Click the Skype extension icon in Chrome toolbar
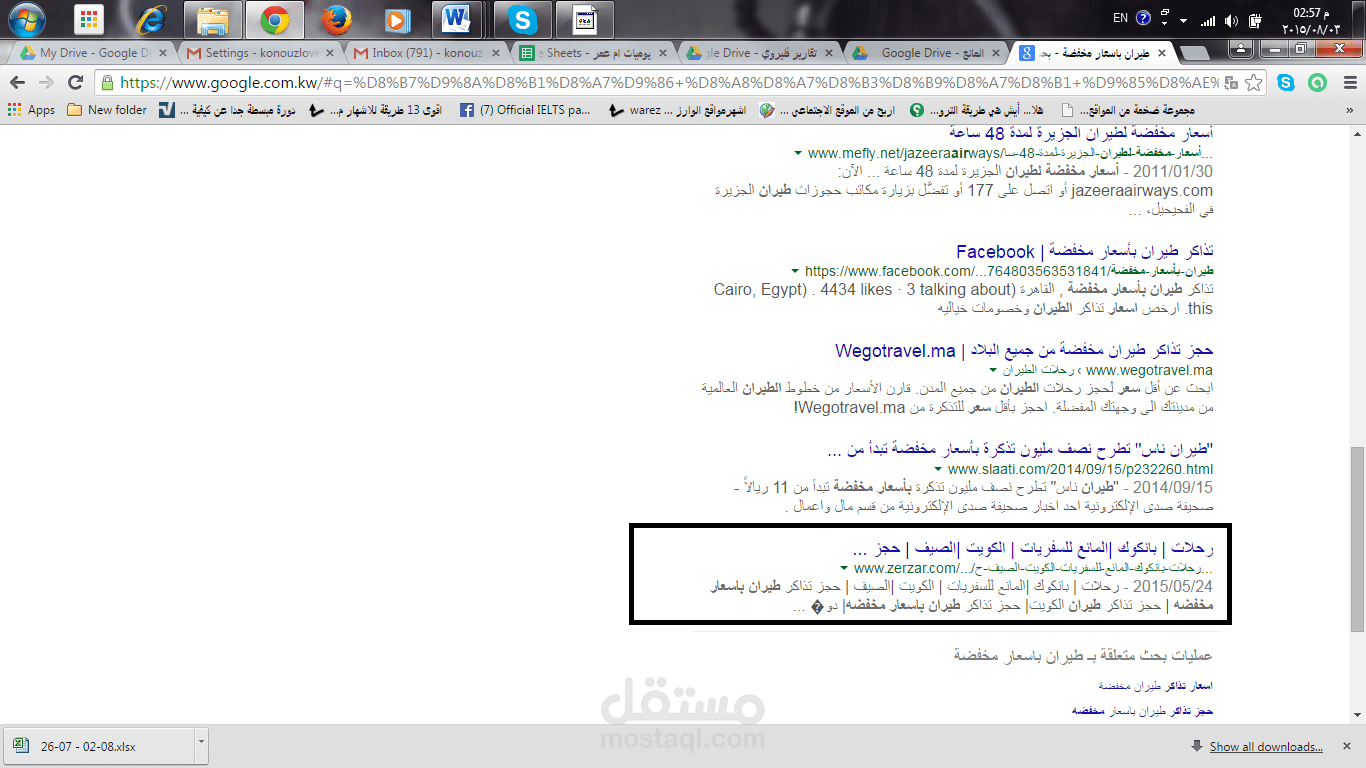Viewport: 1366px width, 768px height. (1285, 82)
